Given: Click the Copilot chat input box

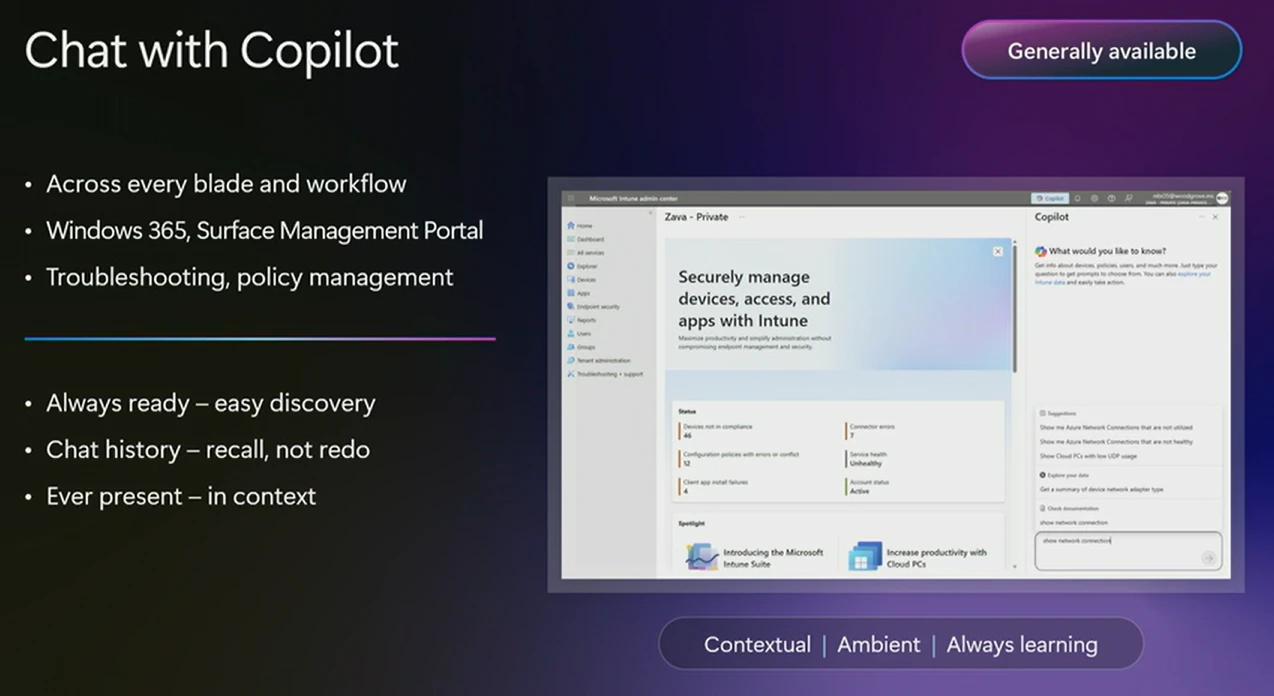Looking at the screenshot, I should [x=1127, y=551].
